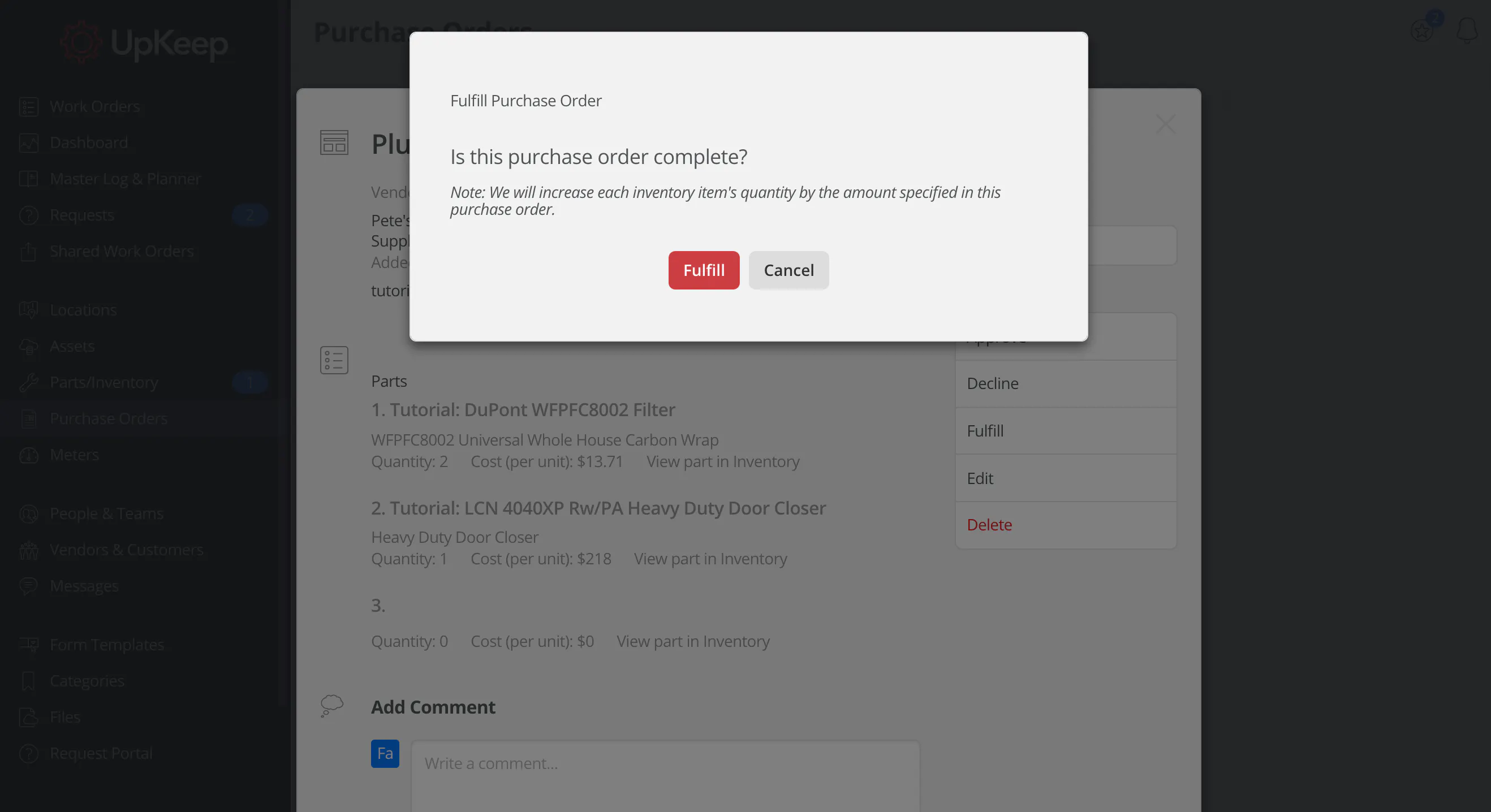Click the Meters gauge icon
This screenshot has height=812, width=1491.
click(x=28, y=456)
